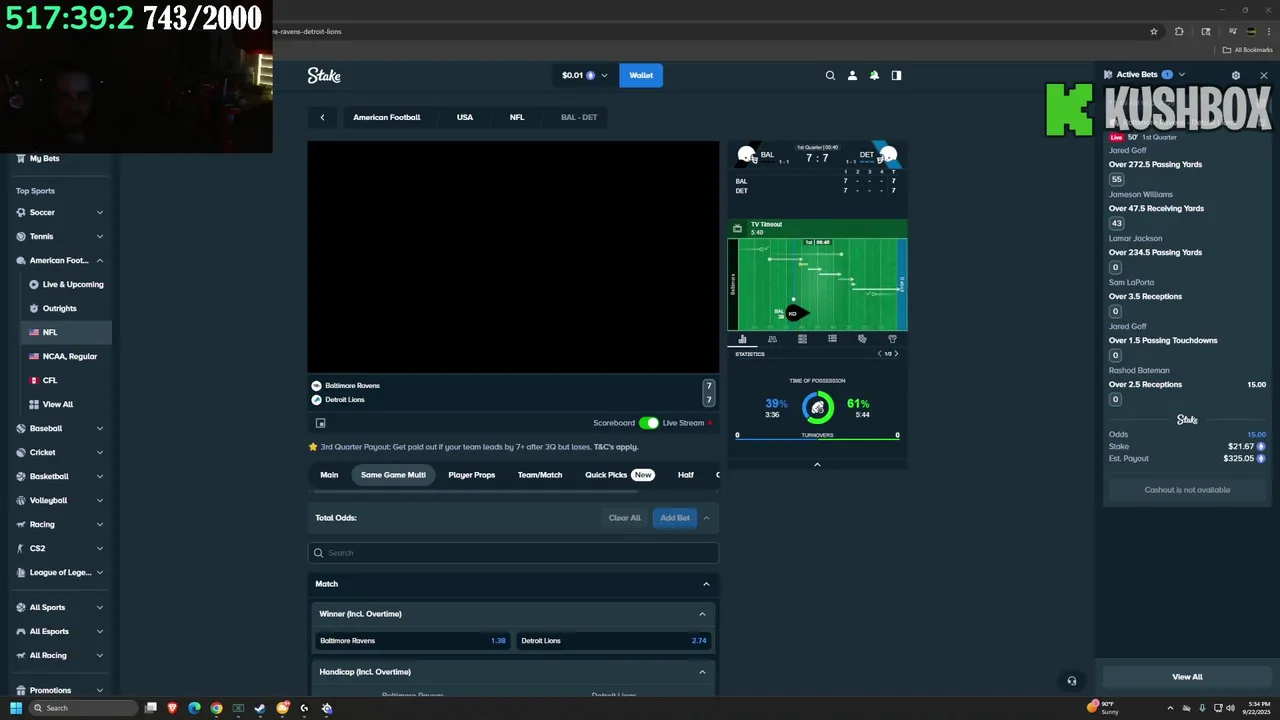Viewport: 1280px width, 720px height.
Task: Bet on Baltimore Ravens at 1.38
Action: pyautogui.click(x=412, y=641)
